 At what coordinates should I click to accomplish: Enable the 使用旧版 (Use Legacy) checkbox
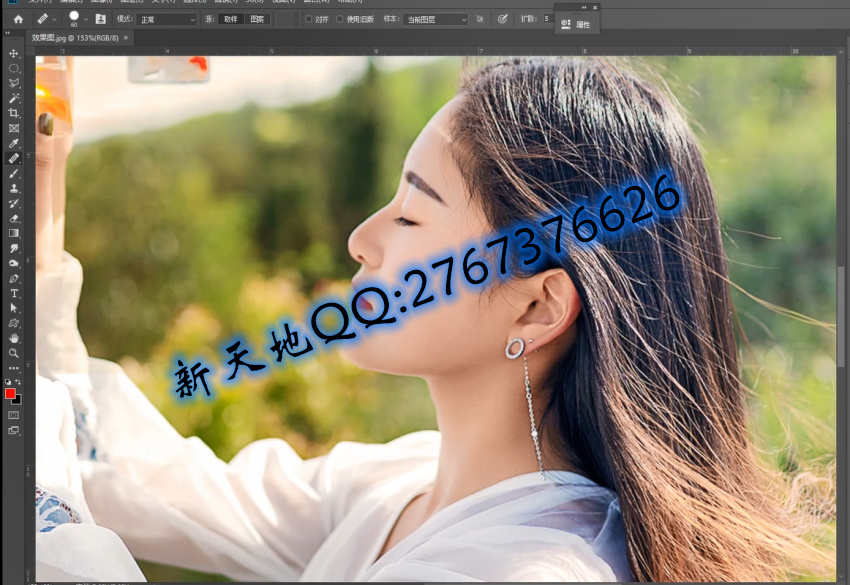(x=340, y=19)
